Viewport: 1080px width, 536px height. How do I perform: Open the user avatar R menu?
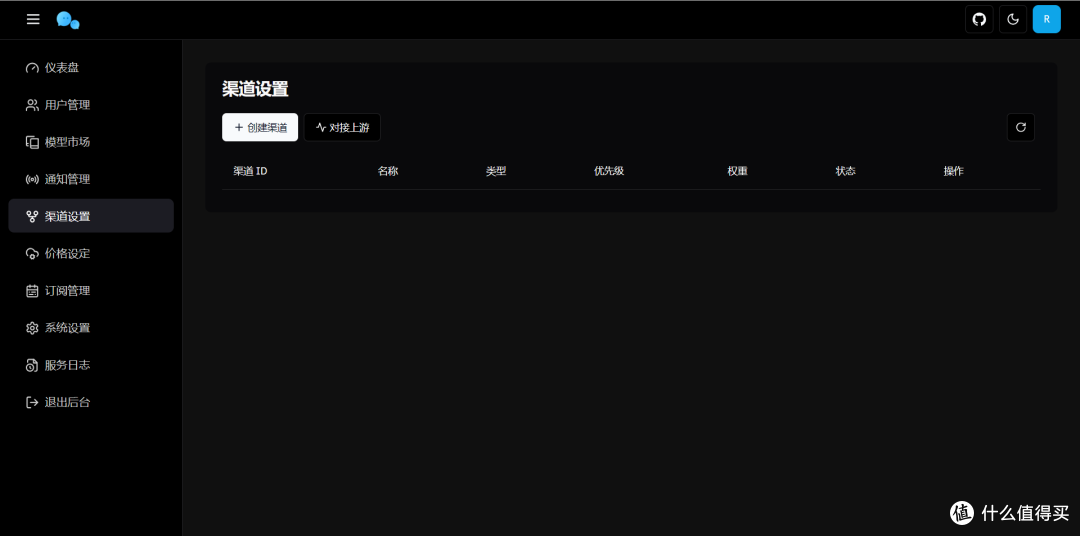pos(1046,19)
